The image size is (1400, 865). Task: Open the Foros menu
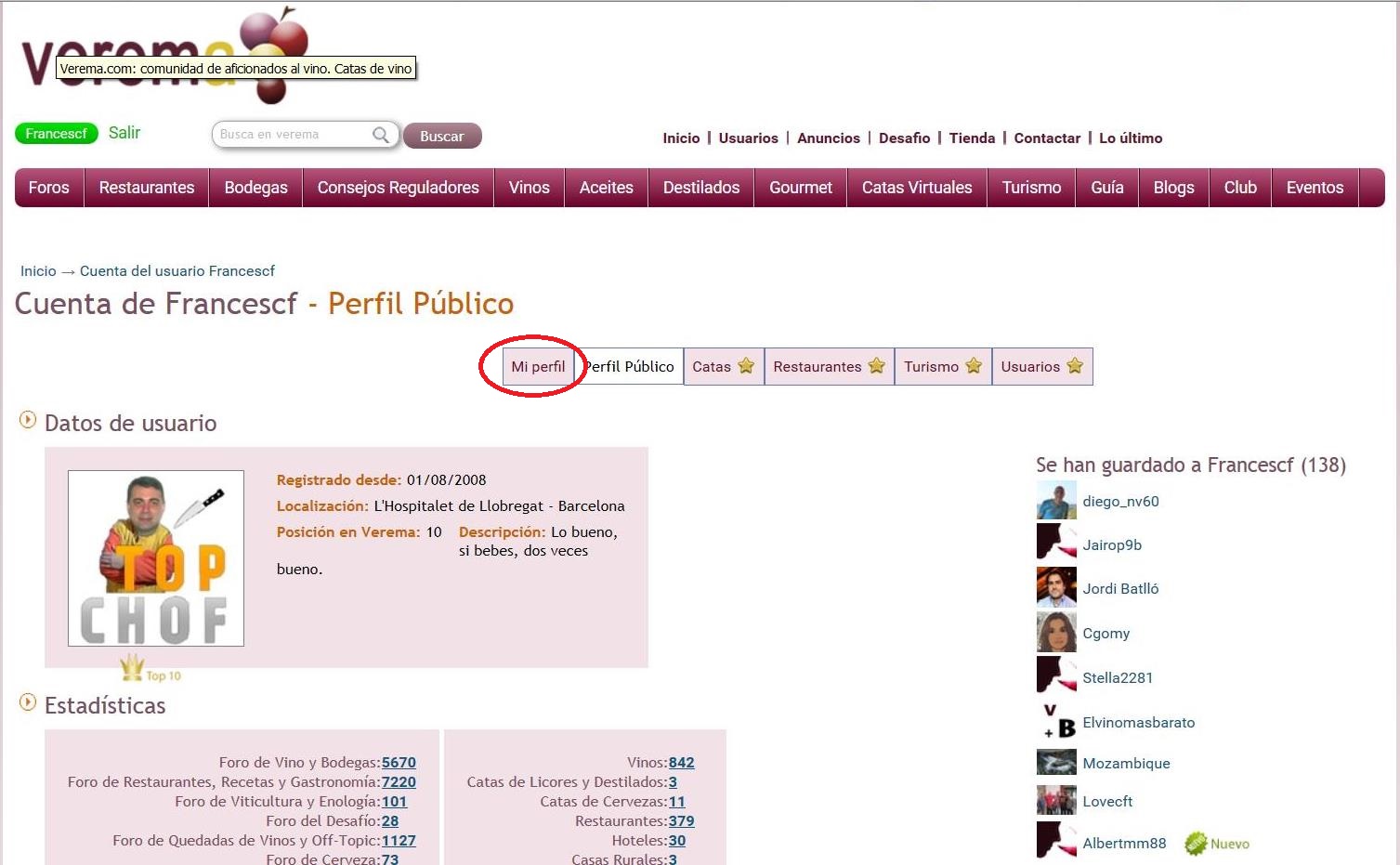tap(49, 188)
